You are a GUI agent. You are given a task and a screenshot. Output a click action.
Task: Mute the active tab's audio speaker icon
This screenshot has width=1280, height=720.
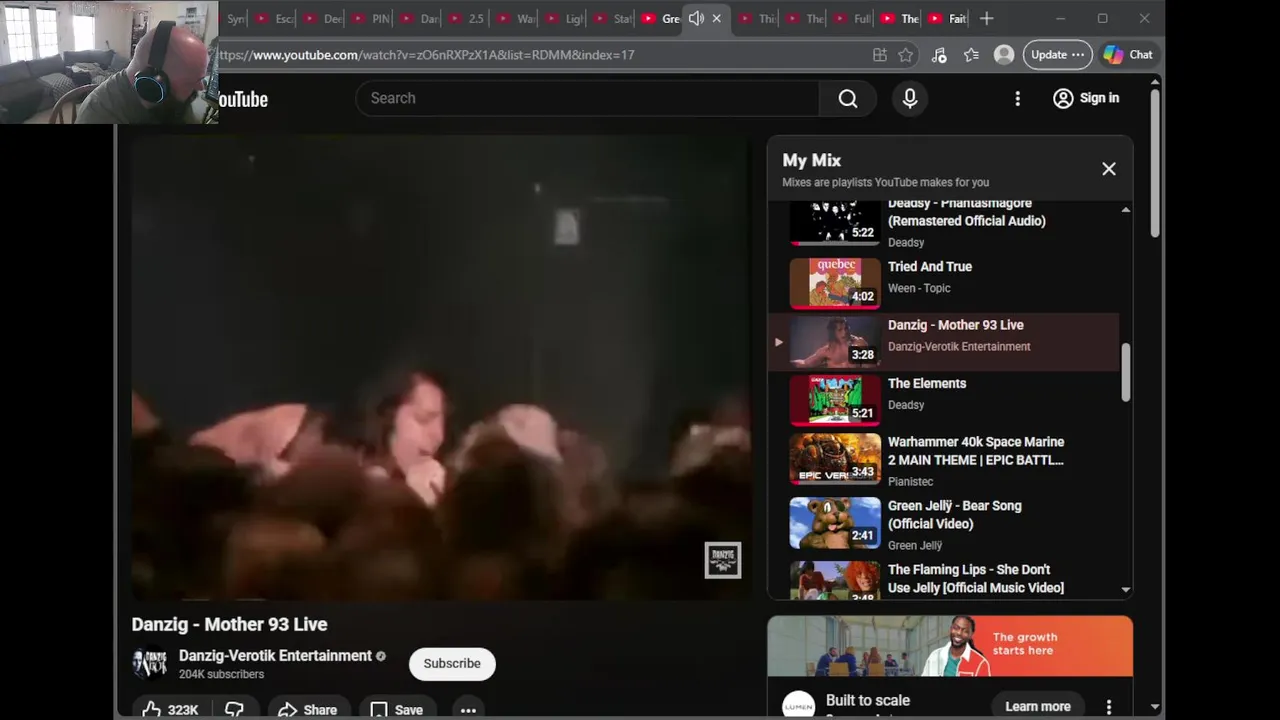coord(696,18)
